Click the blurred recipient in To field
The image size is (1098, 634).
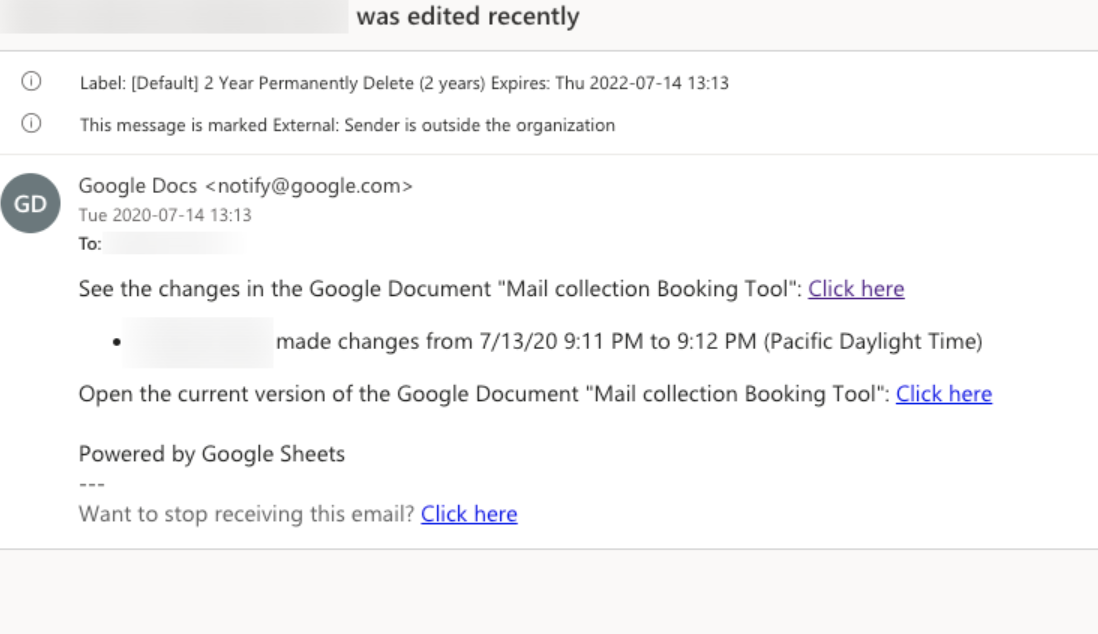(173, 243)
